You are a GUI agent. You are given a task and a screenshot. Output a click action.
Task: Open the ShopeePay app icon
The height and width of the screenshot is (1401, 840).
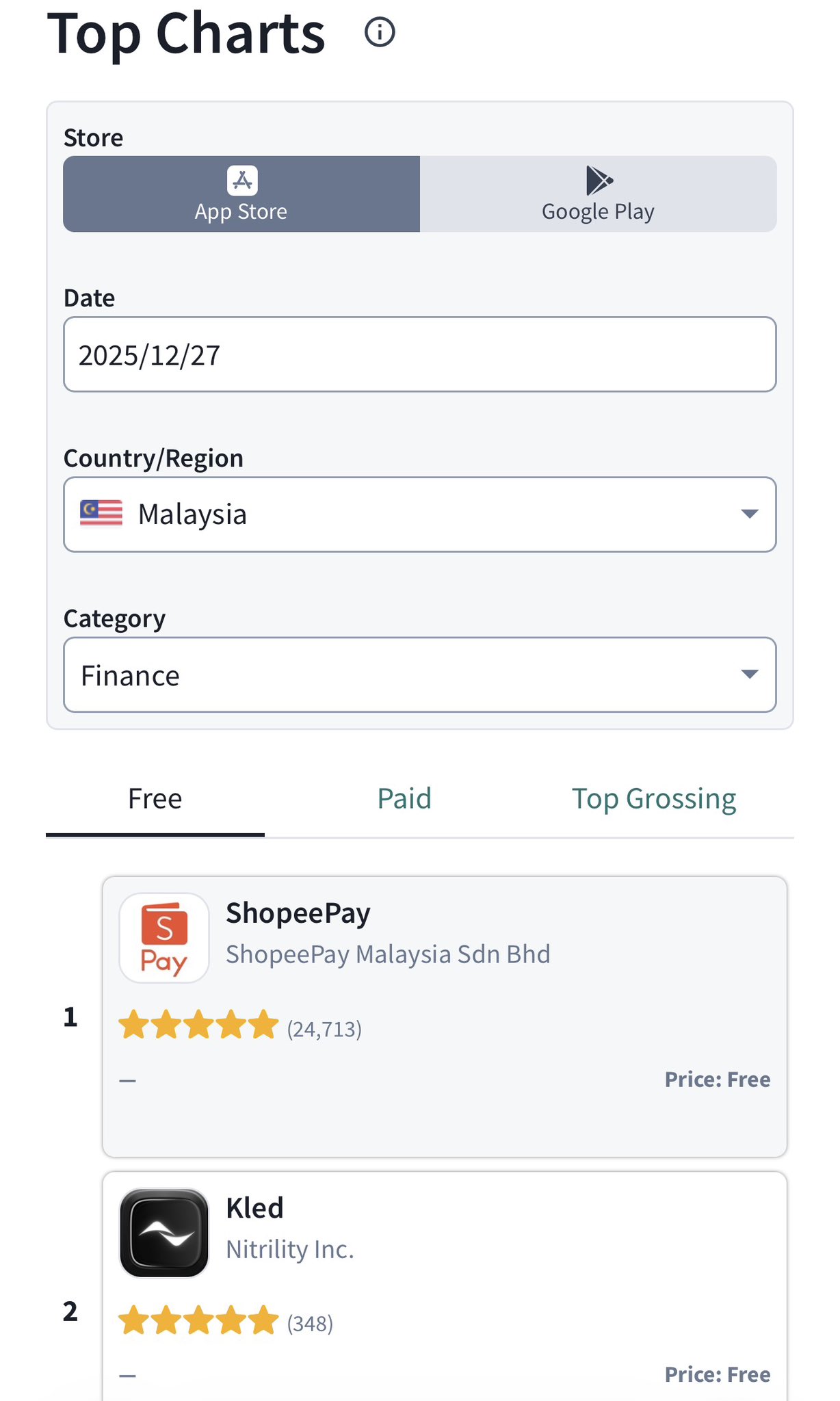click(164, 938)
